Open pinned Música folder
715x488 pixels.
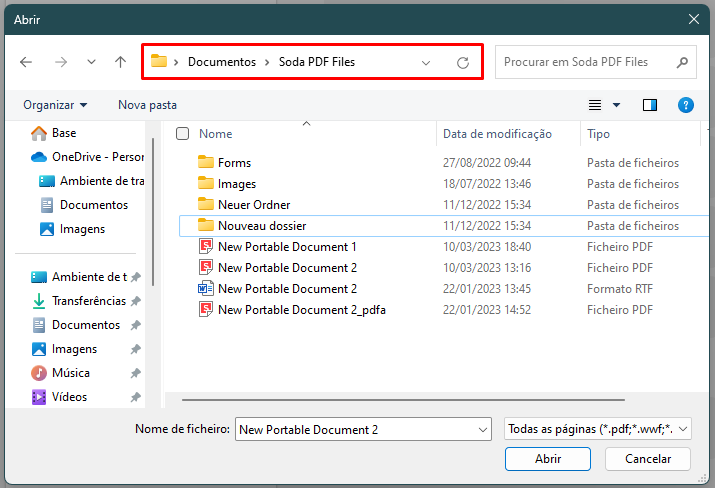pyautogui.click(x=60, y=373)
